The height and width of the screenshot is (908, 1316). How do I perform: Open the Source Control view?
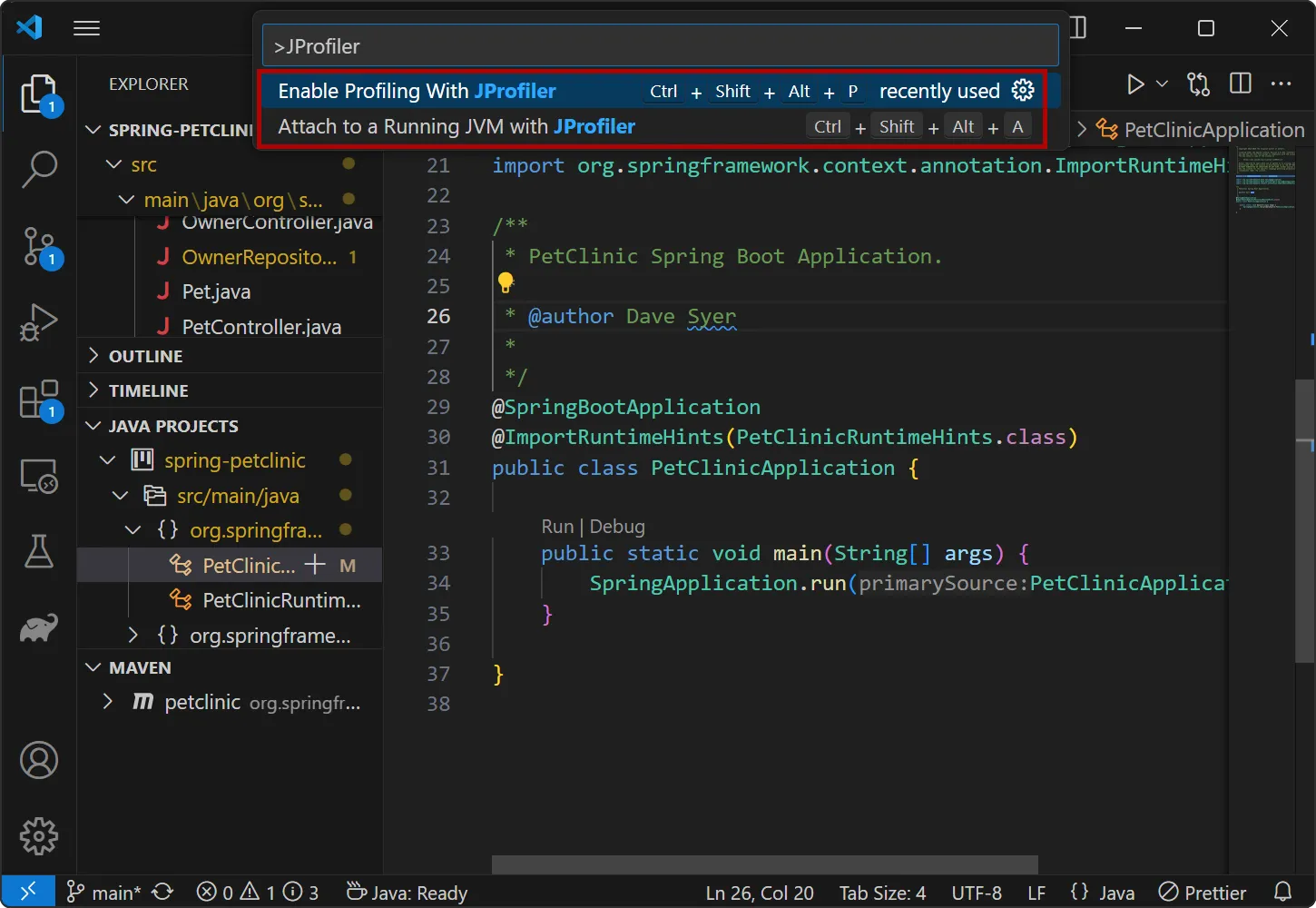39,246
